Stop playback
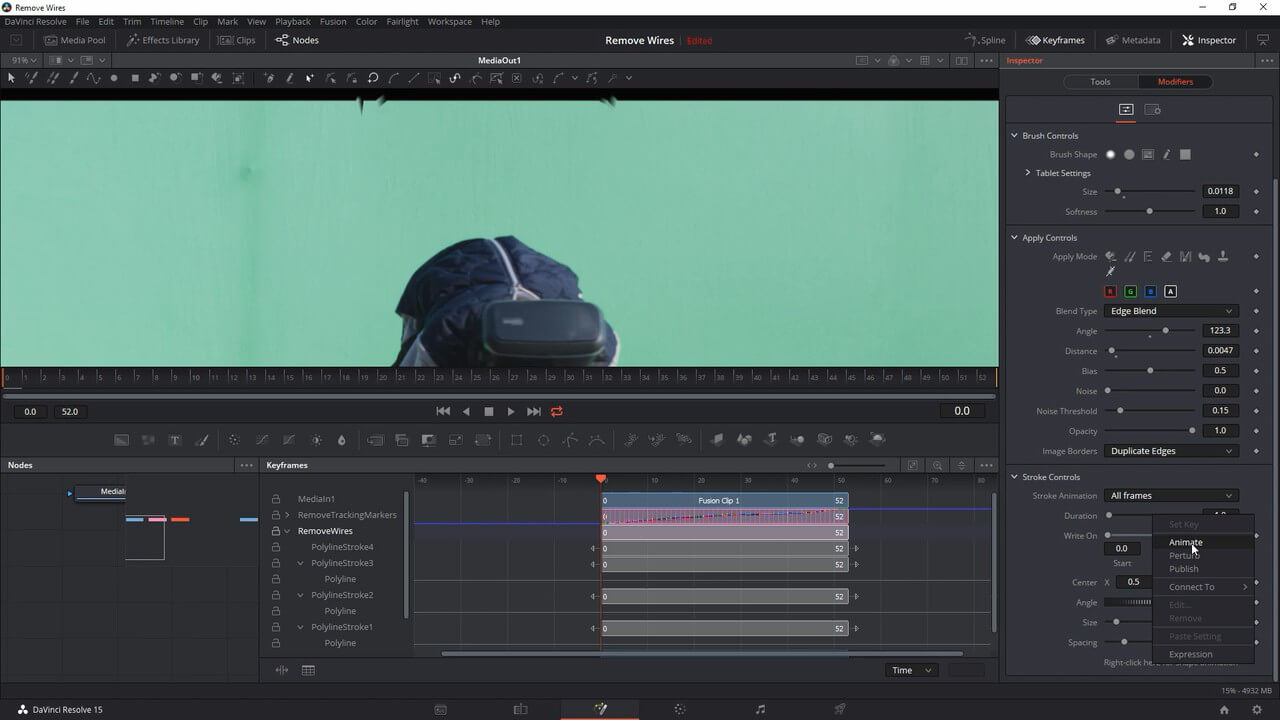 click(x=489, y=411)
